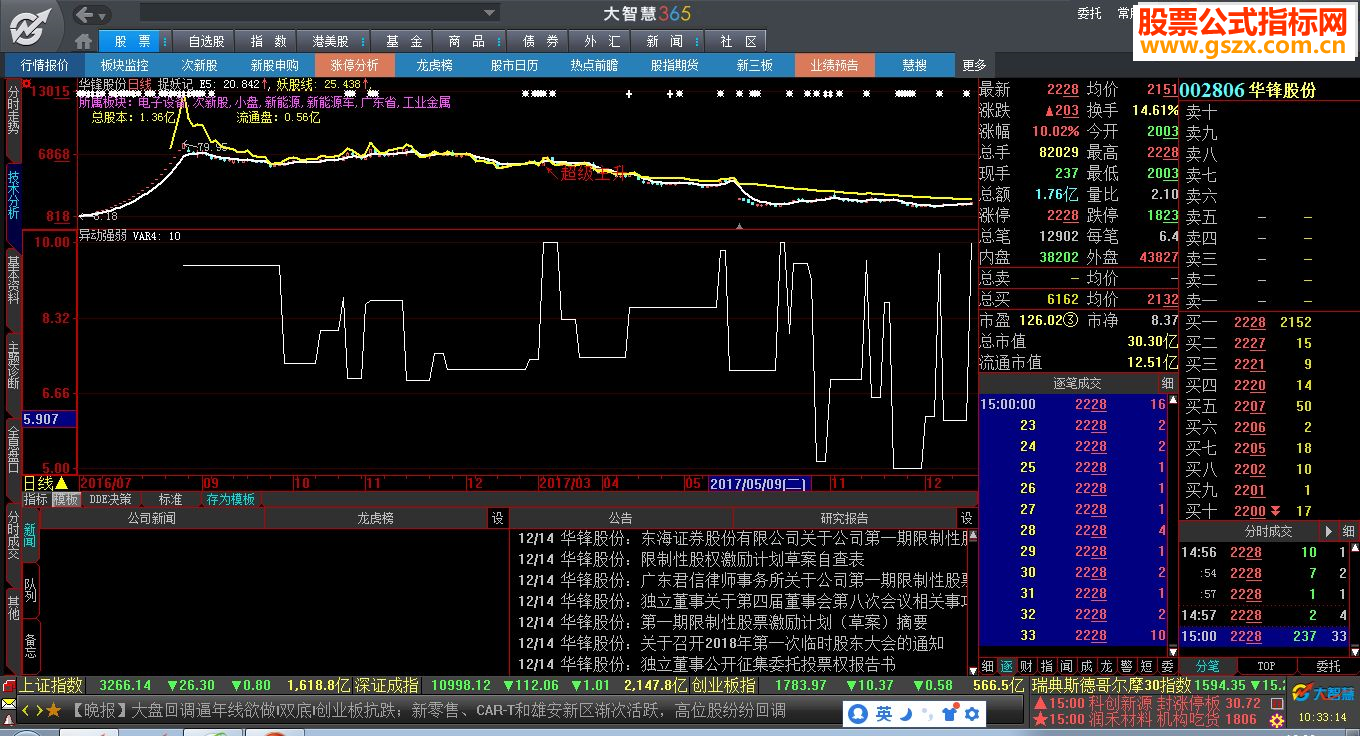1360x736 pixels.
Task: Click the home icon beside the 股票 tab
Action: (x=84, y=41)
